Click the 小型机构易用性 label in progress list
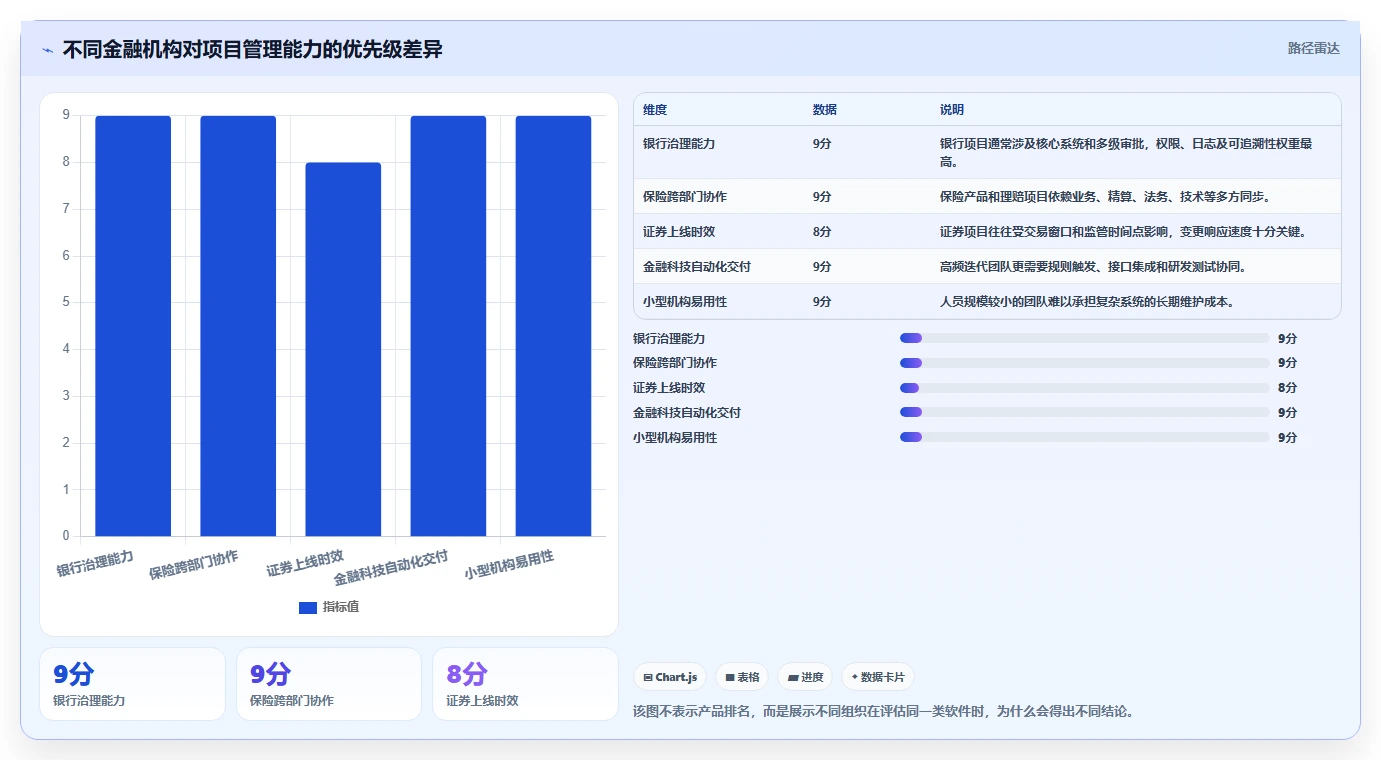 [x=675, y=438]
